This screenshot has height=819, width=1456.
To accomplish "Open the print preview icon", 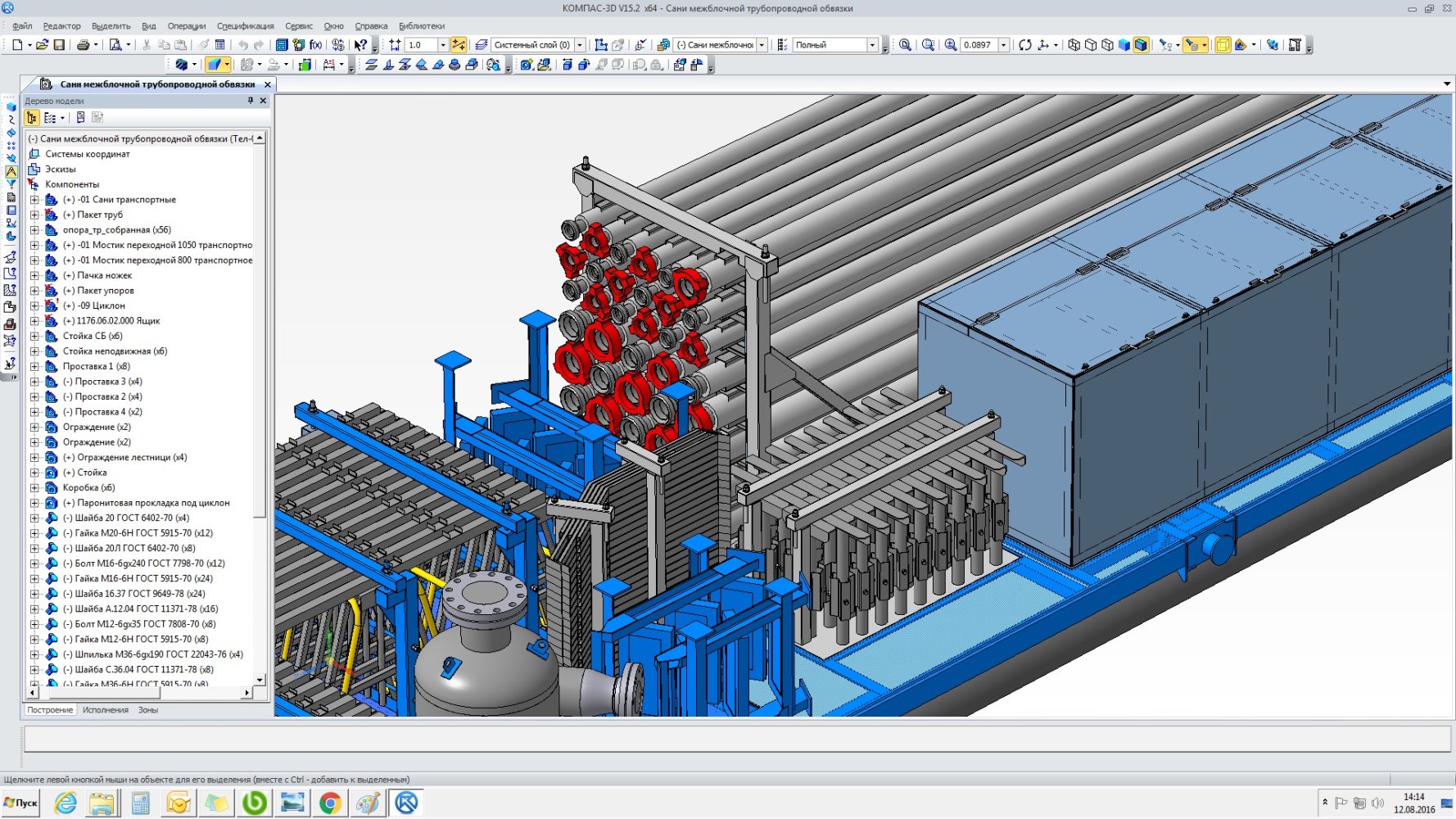I will [x=115, y=45].
